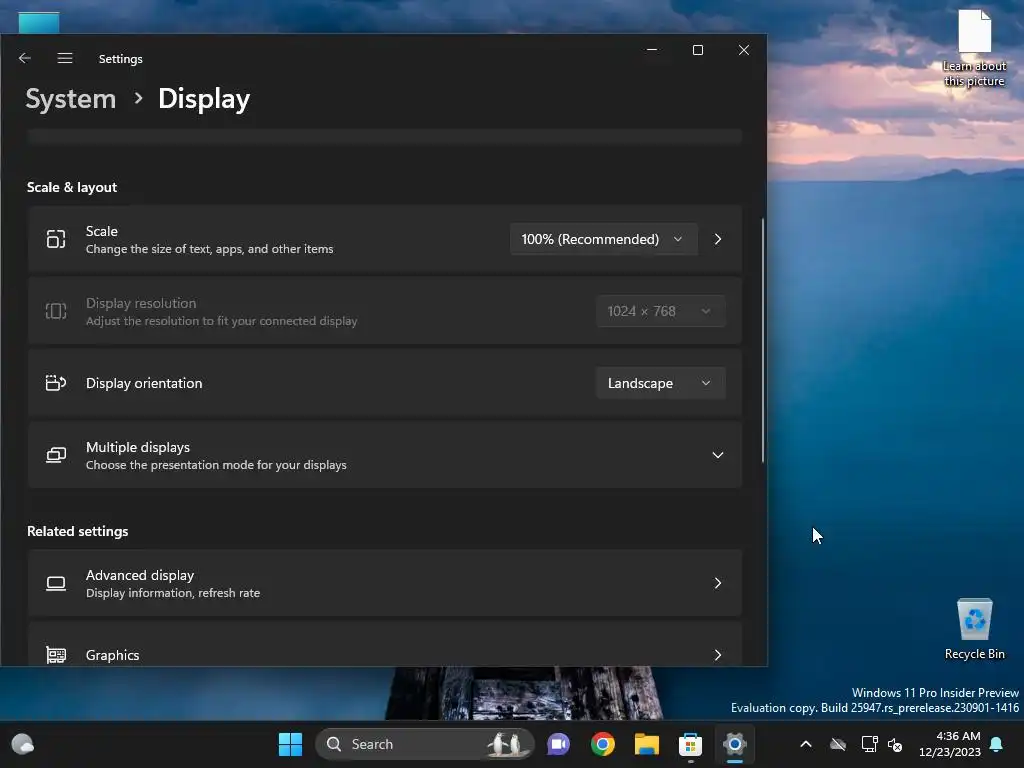Select the Recycle Bin desktop icon
The width and height of the screenshot is (1024, 768).
point(974,629)
